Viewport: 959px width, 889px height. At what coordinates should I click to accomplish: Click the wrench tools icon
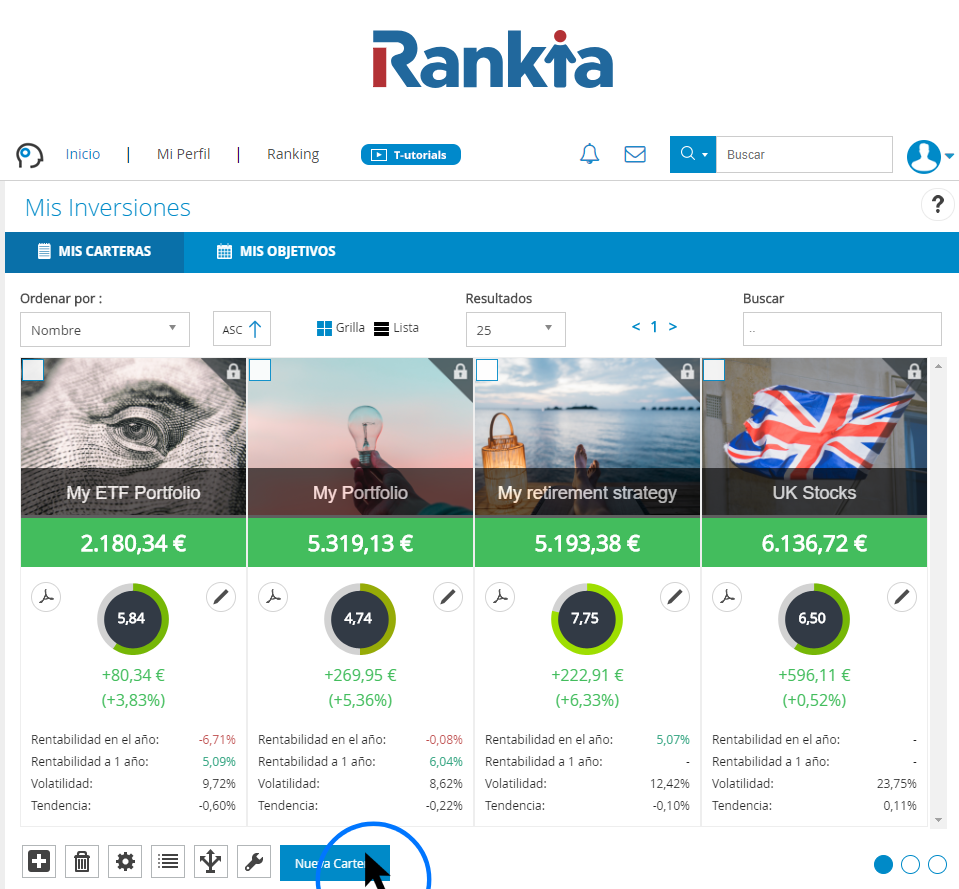pyautogui.click(x=254, y=861)
